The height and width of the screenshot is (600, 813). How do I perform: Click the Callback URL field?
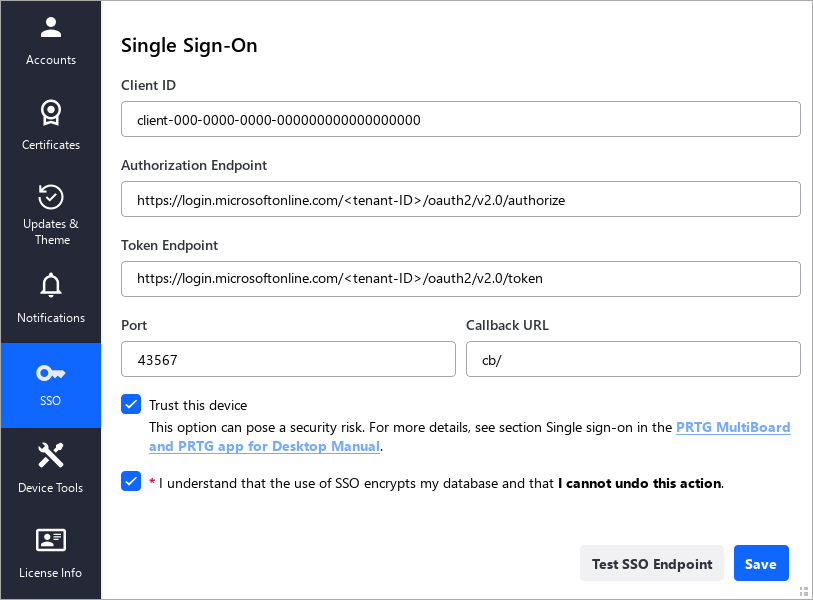[x=633, y=359]
